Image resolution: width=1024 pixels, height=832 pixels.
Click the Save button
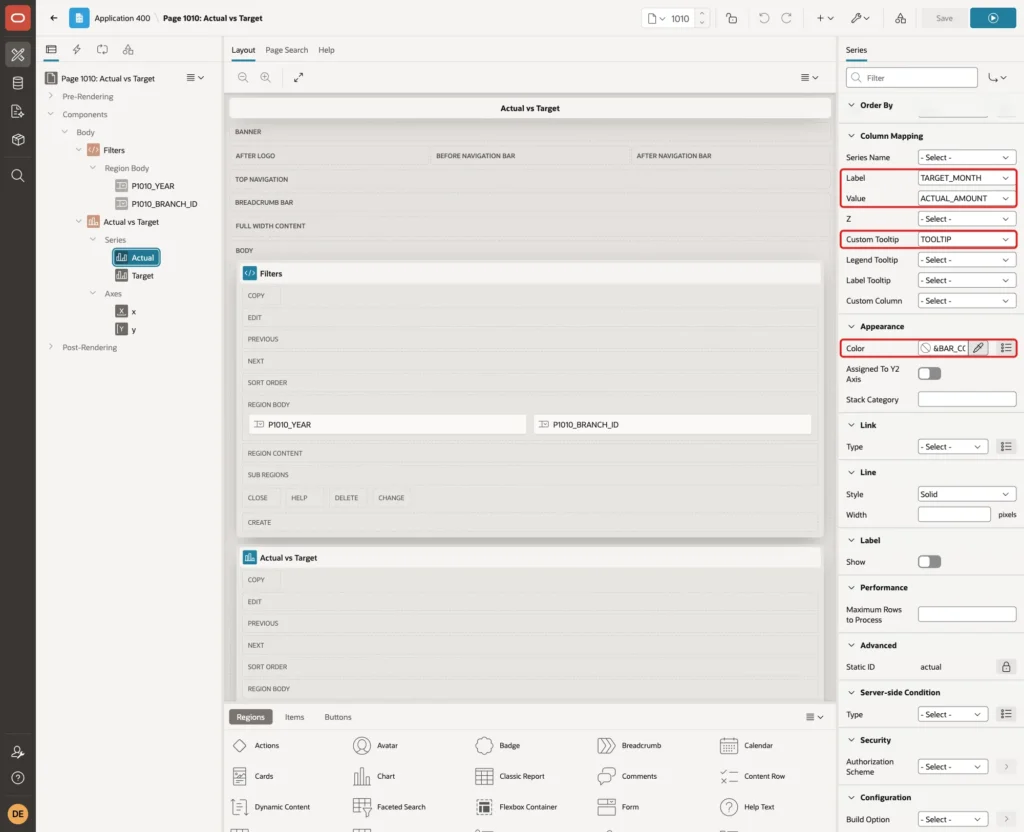944,18
